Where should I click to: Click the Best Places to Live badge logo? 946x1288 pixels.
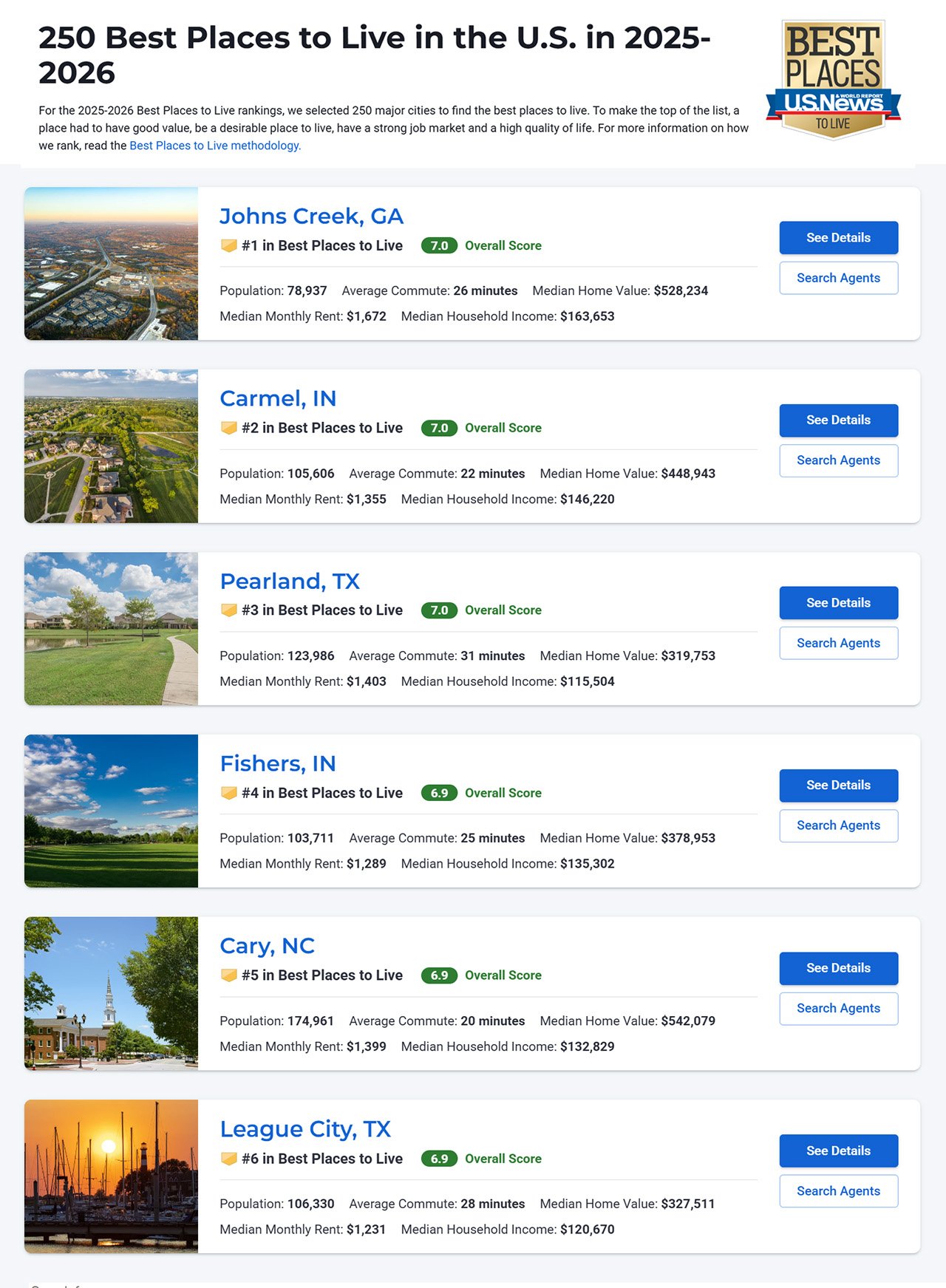pos(833,79)
